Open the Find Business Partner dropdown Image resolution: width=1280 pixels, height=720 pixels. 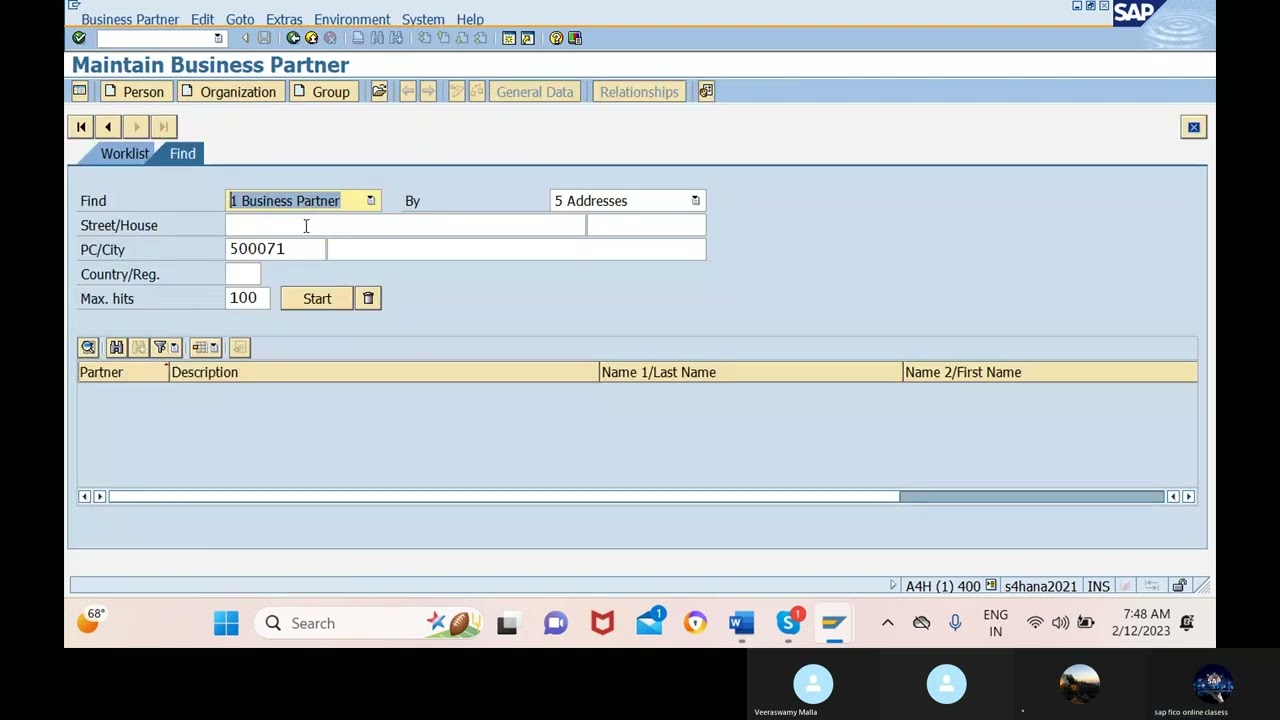tap(371, 201)
